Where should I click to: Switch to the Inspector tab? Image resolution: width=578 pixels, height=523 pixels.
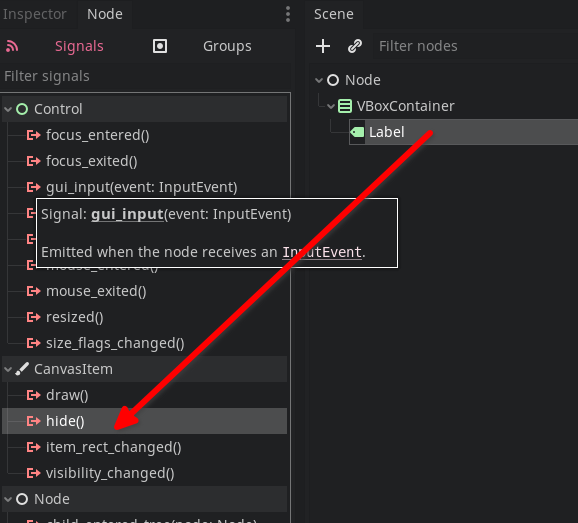pyautogui.click(x=35, y=14)
